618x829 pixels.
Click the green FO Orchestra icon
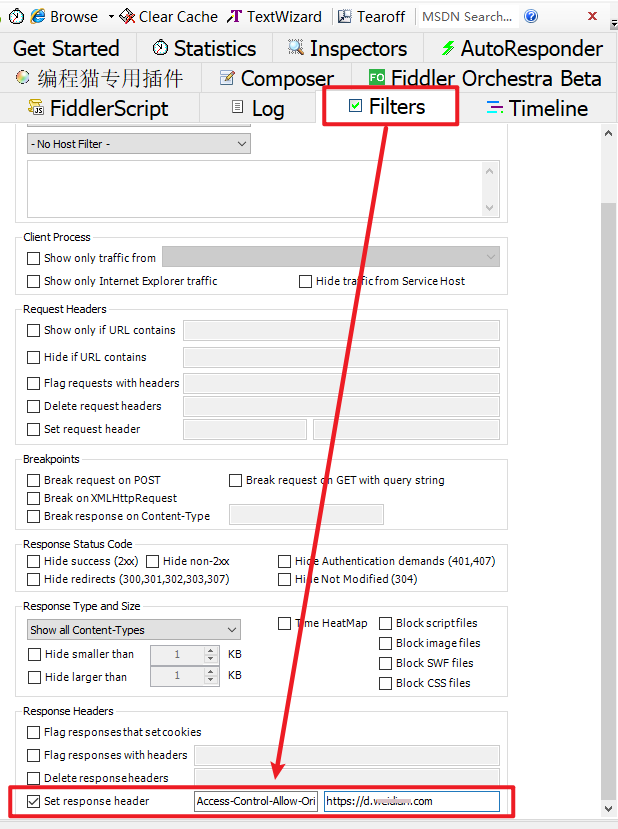(x=377, y=78)
